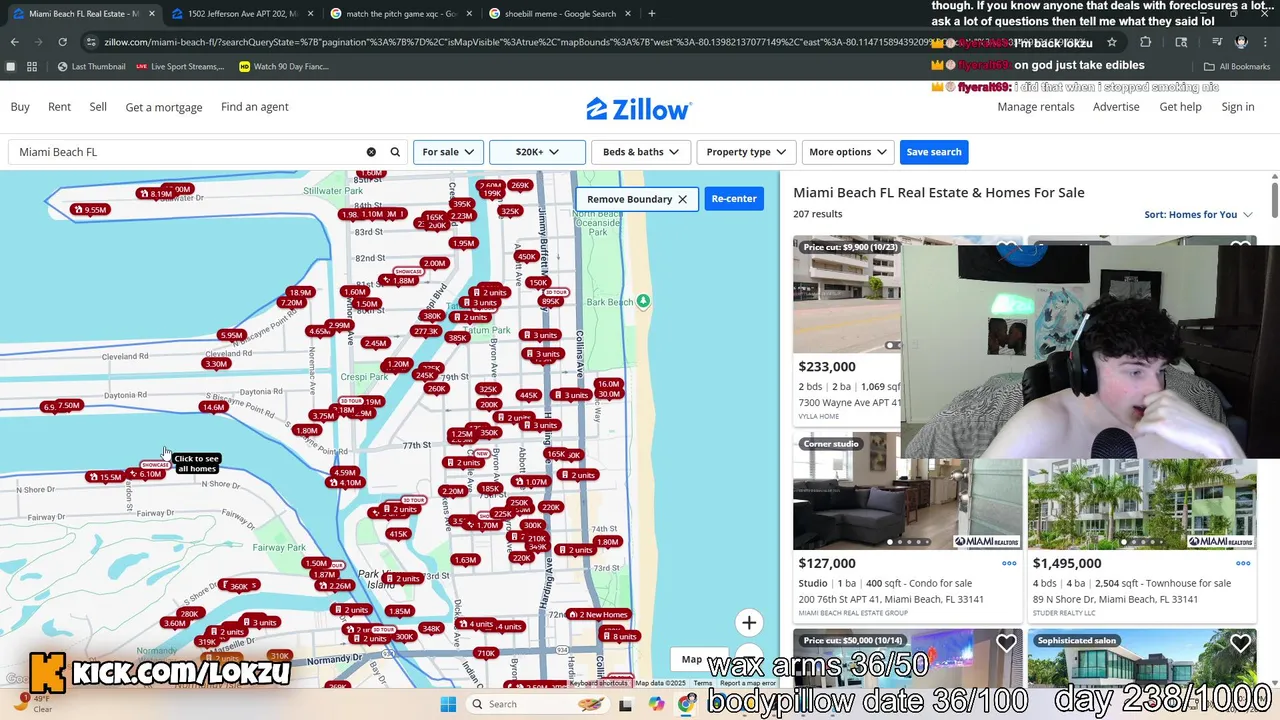The height and width of the screenshot is (720, 1280).
Task: Open Manage rentals link
Action: [1036, 107]
